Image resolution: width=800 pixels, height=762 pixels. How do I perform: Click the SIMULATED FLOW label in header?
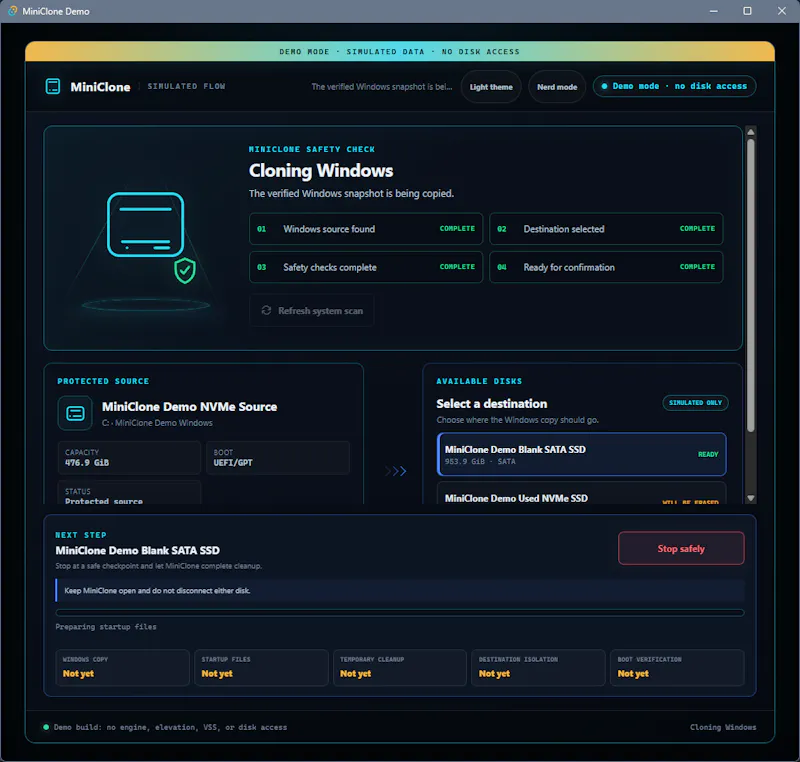186,86
